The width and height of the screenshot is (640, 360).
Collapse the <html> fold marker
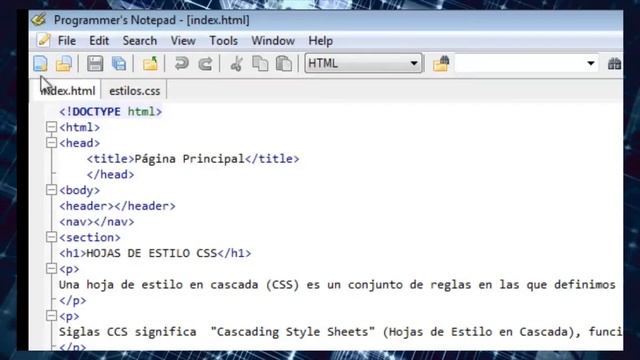coord(51,127)
